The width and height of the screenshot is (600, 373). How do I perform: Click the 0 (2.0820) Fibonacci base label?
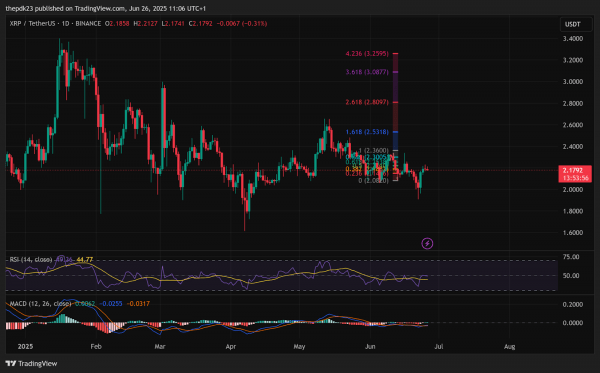[x=373, y=181]
